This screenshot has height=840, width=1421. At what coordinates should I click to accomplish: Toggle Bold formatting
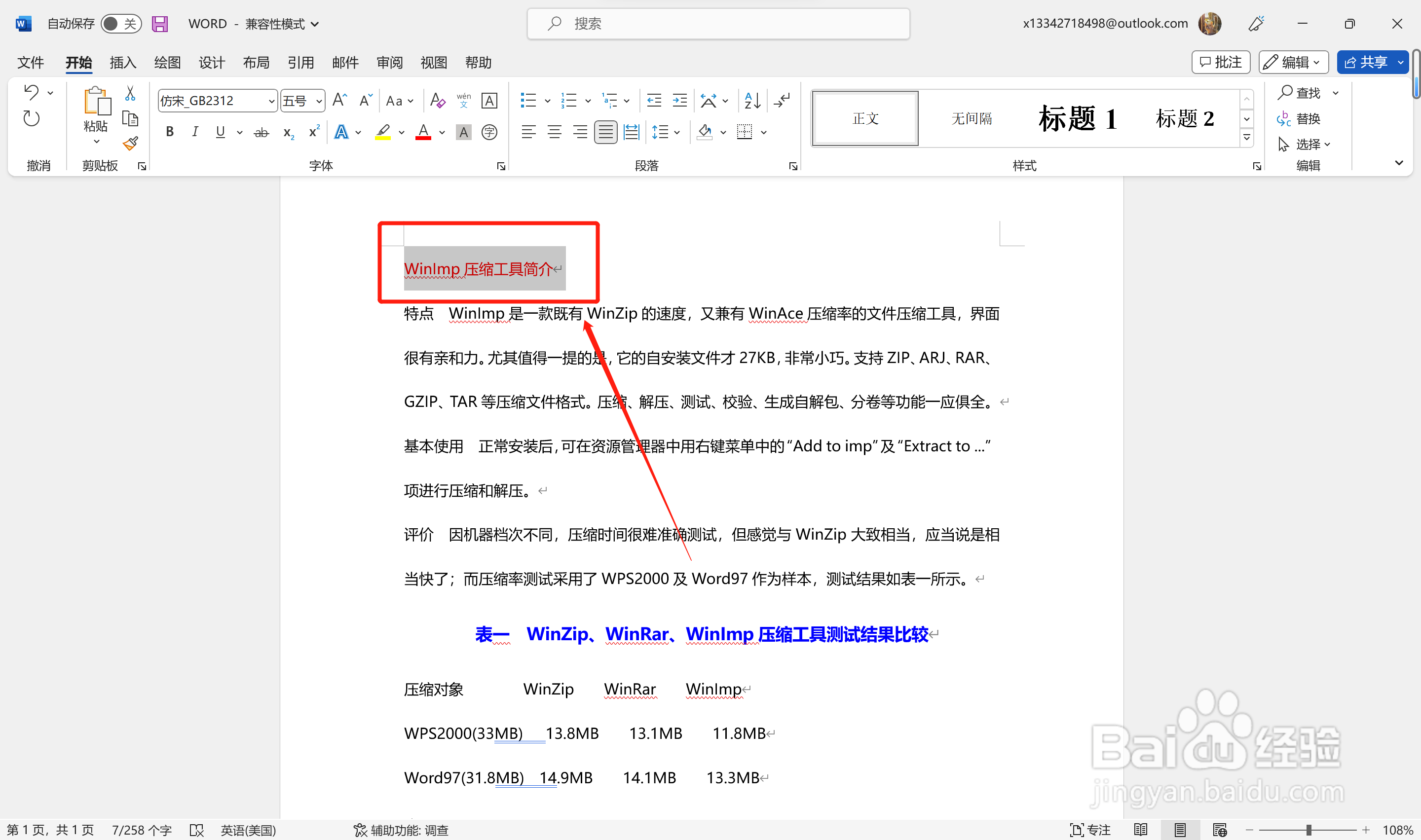point(169,133)
